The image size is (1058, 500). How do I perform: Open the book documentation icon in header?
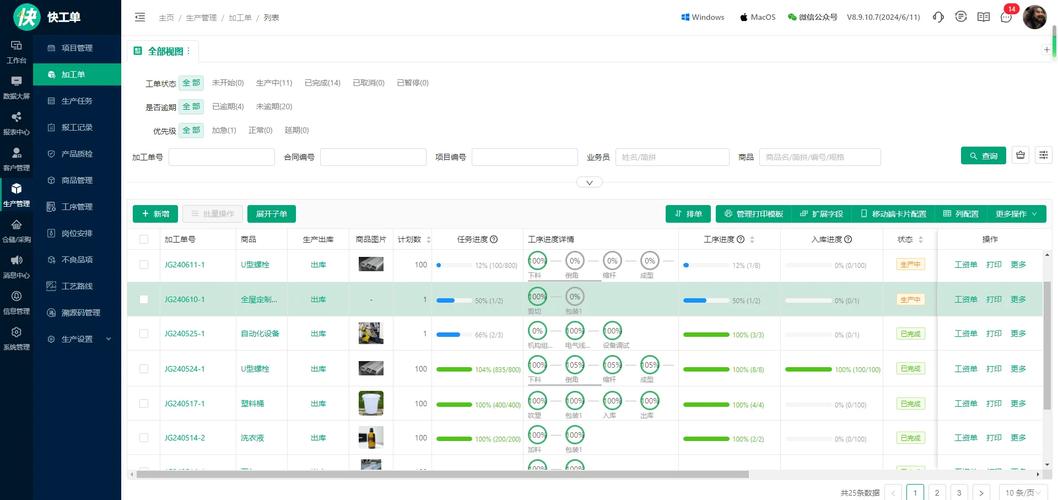(984, 17)
